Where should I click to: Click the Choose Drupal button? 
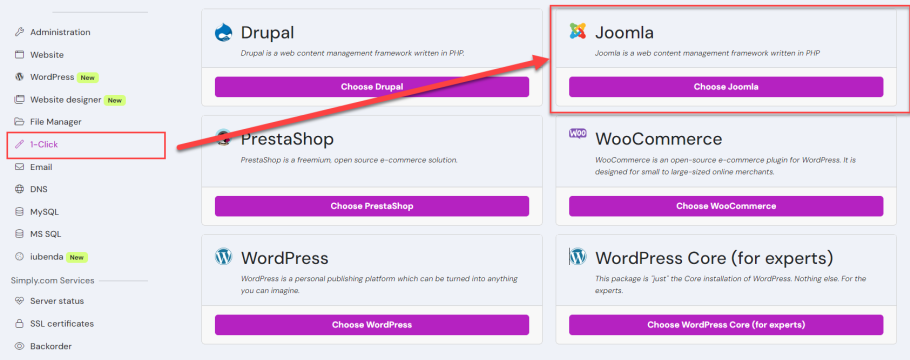pyautogui.click(x=372, y=87)
